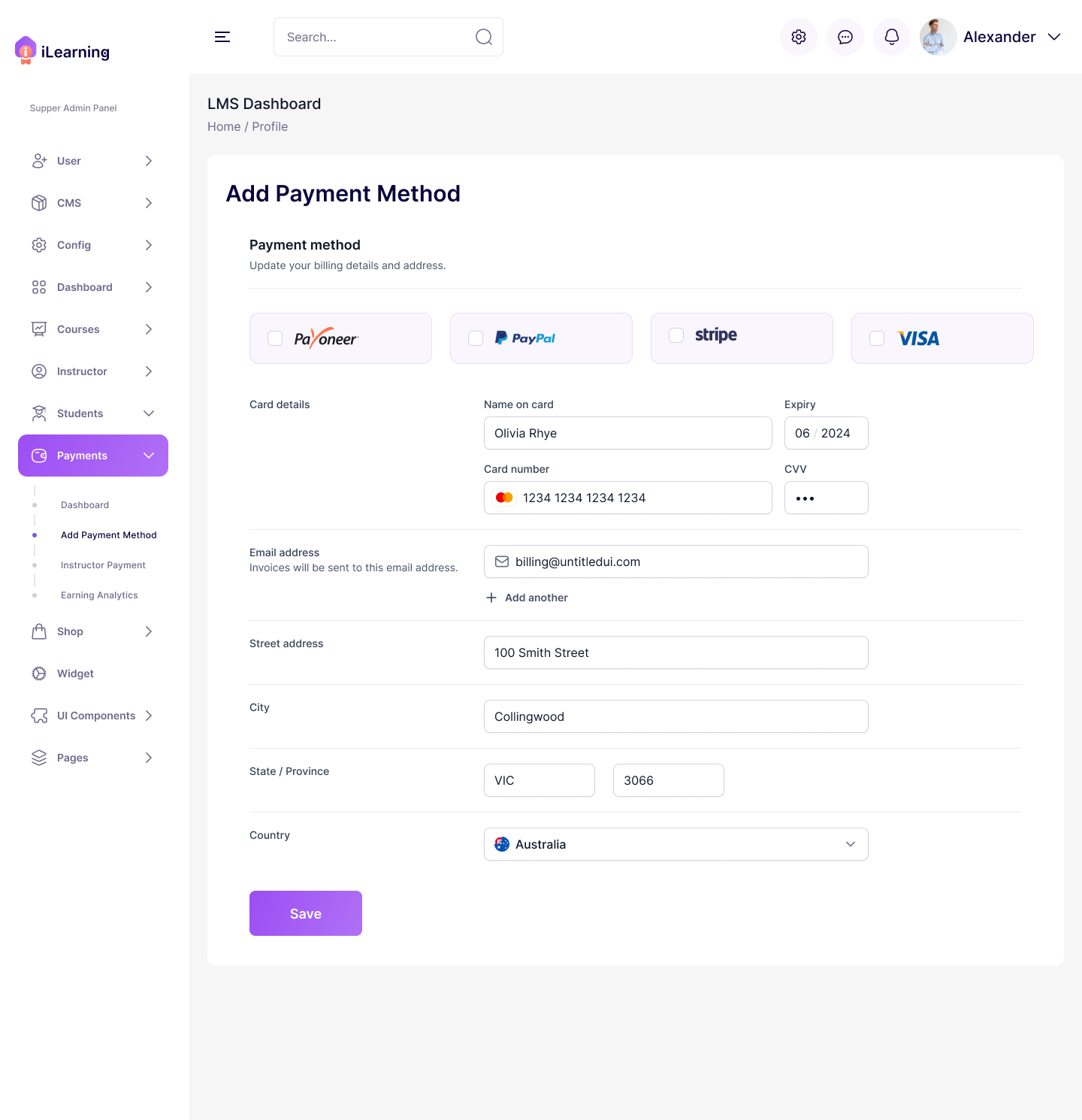Click the notifications bell icon
Screen dimensions: 1082x1120
(x=892, y=37)
